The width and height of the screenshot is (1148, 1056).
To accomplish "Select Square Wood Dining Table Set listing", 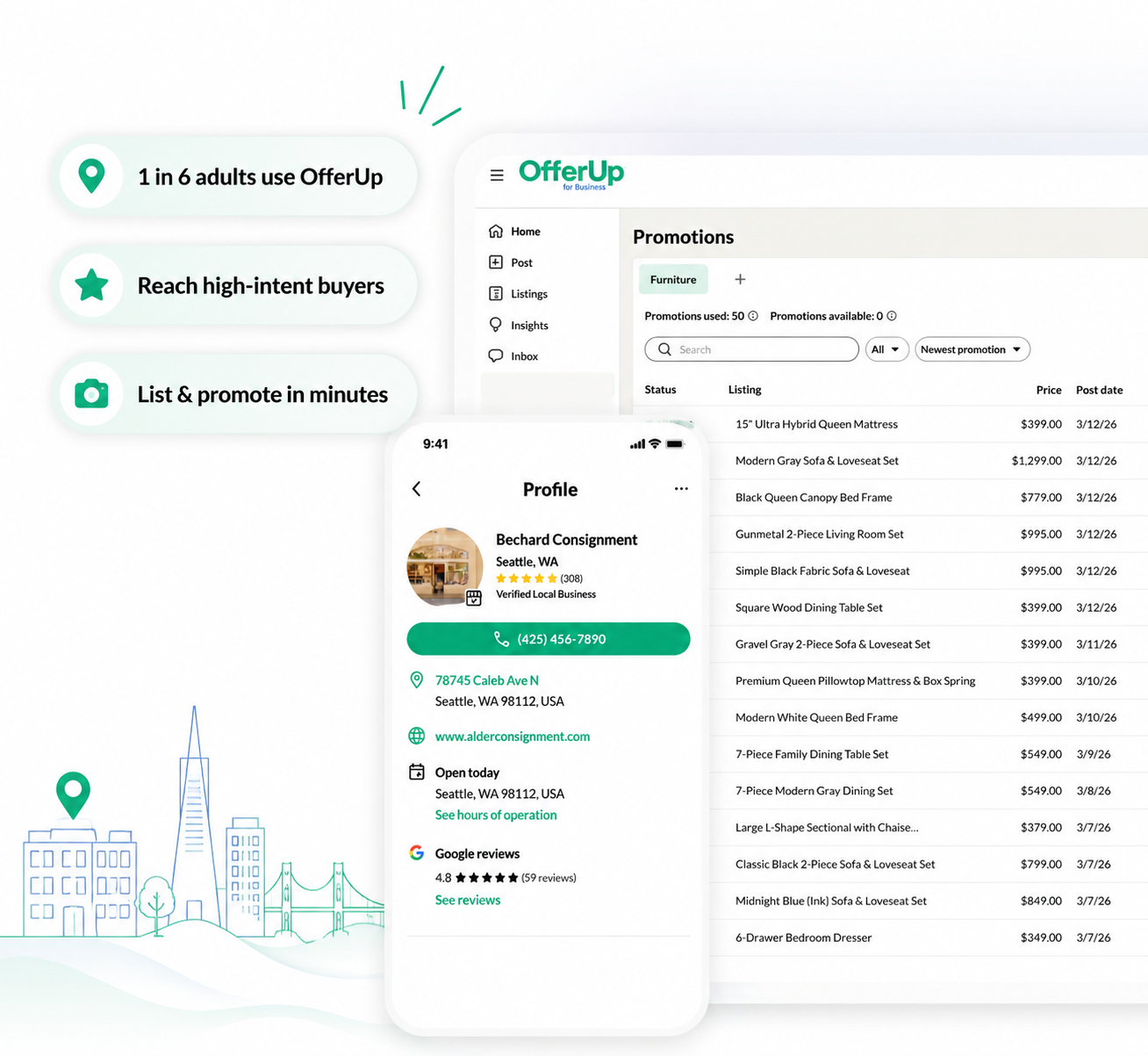I will [x=809, y=607].
